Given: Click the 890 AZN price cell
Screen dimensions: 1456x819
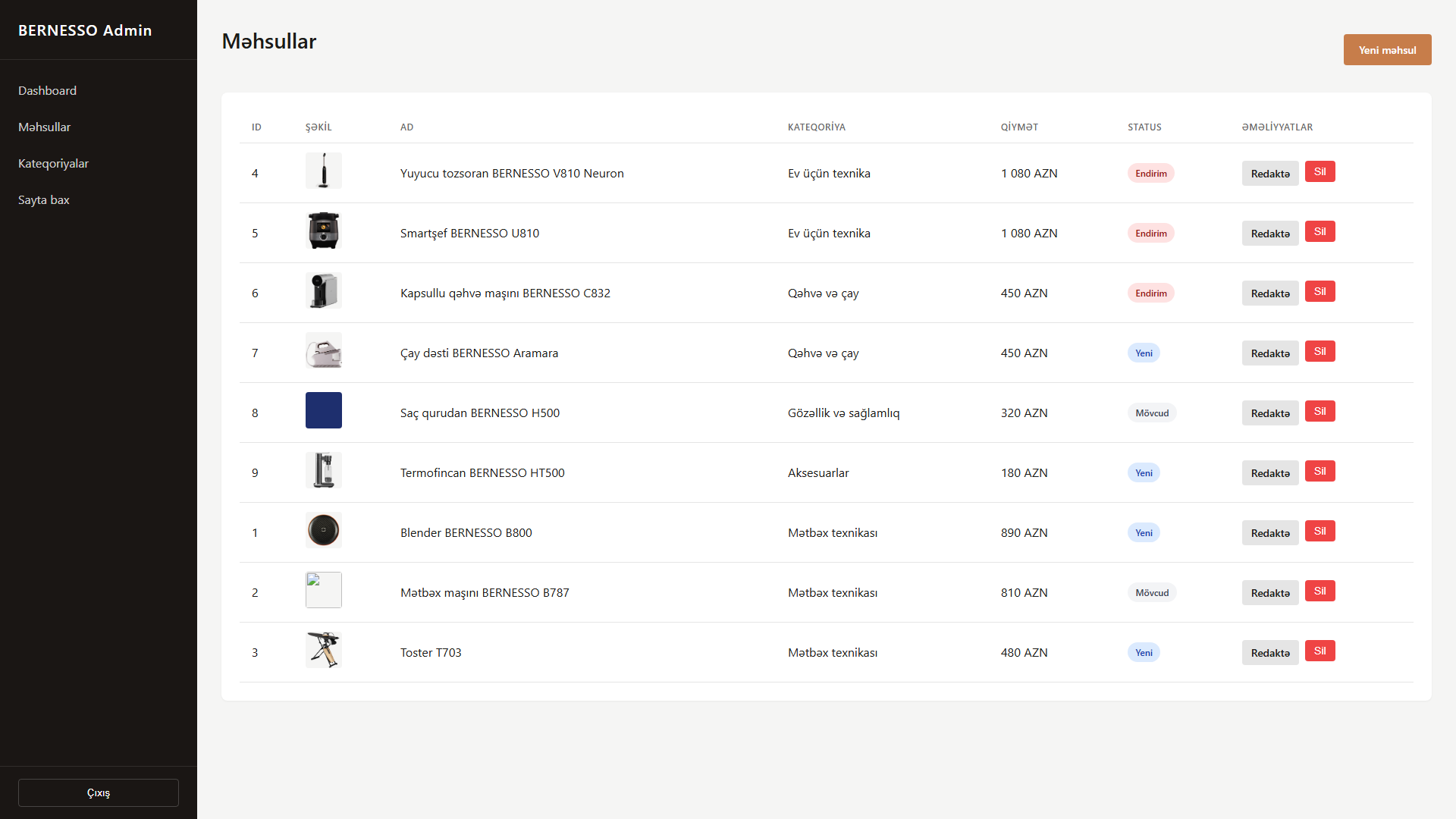Looking at the screenshot, I should pos(1024,532).
